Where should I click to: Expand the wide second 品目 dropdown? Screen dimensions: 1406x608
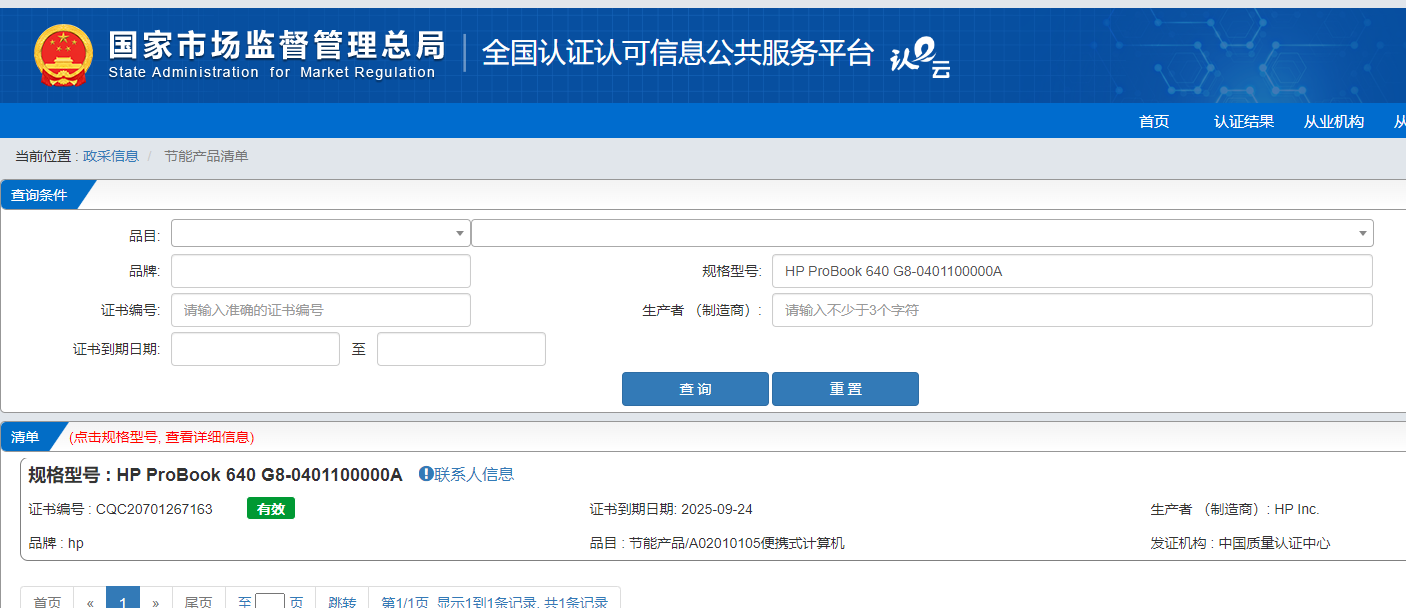coord(922,233)
